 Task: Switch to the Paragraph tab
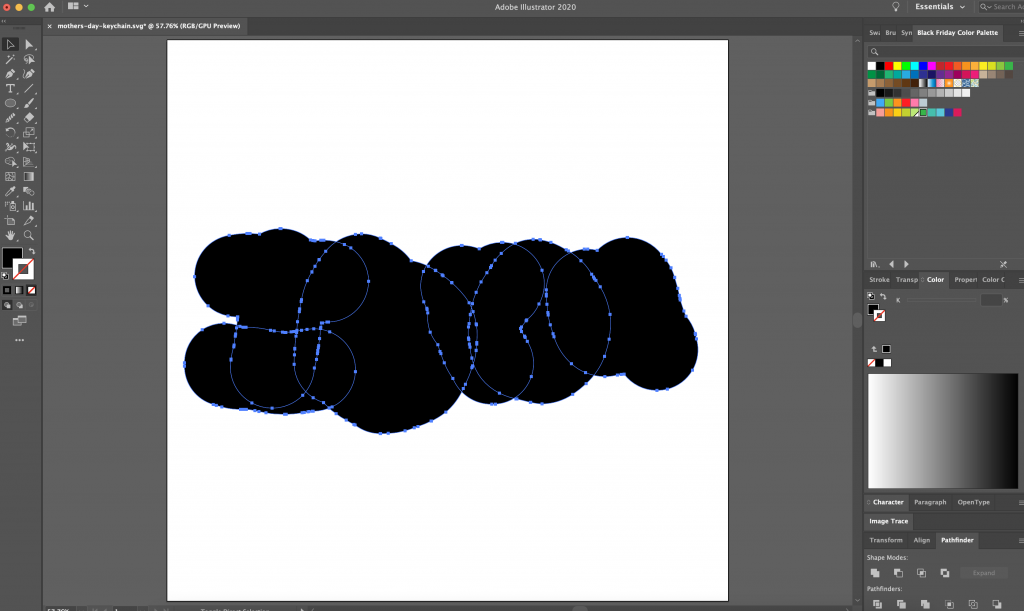coord(930,503)
